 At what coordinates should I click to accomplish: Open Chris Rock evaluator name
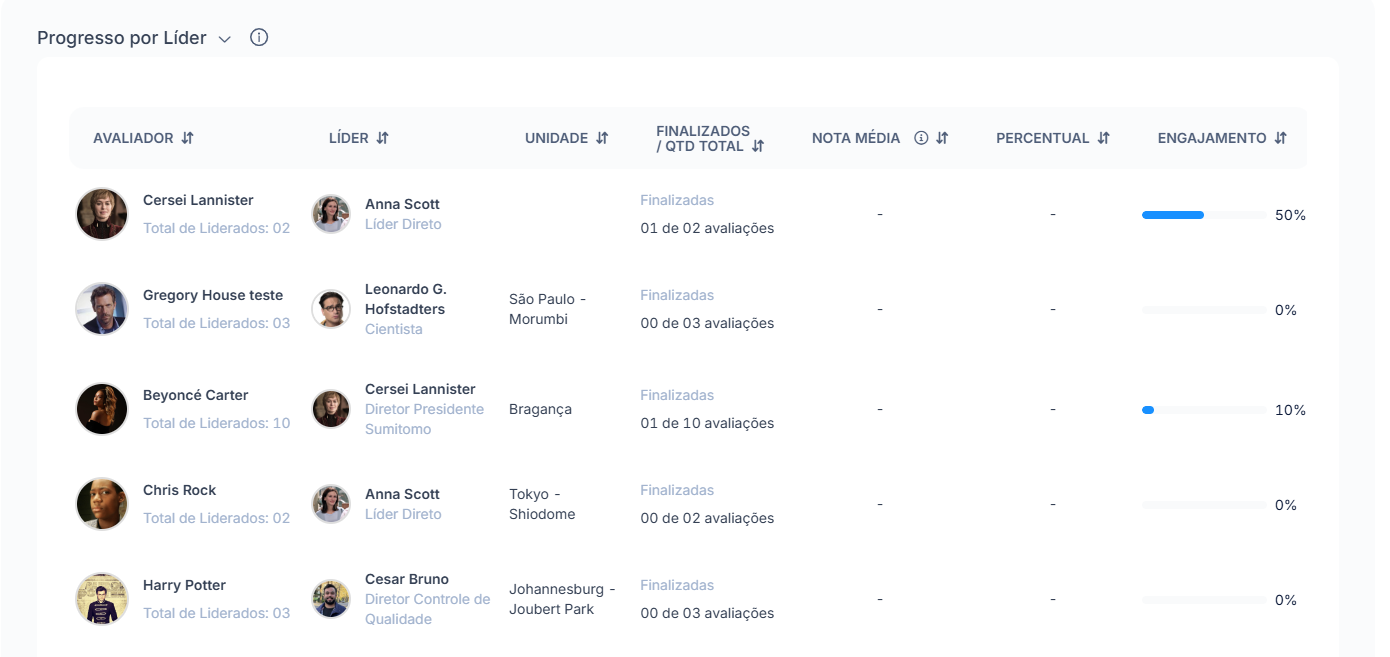[x=179, y=490]
